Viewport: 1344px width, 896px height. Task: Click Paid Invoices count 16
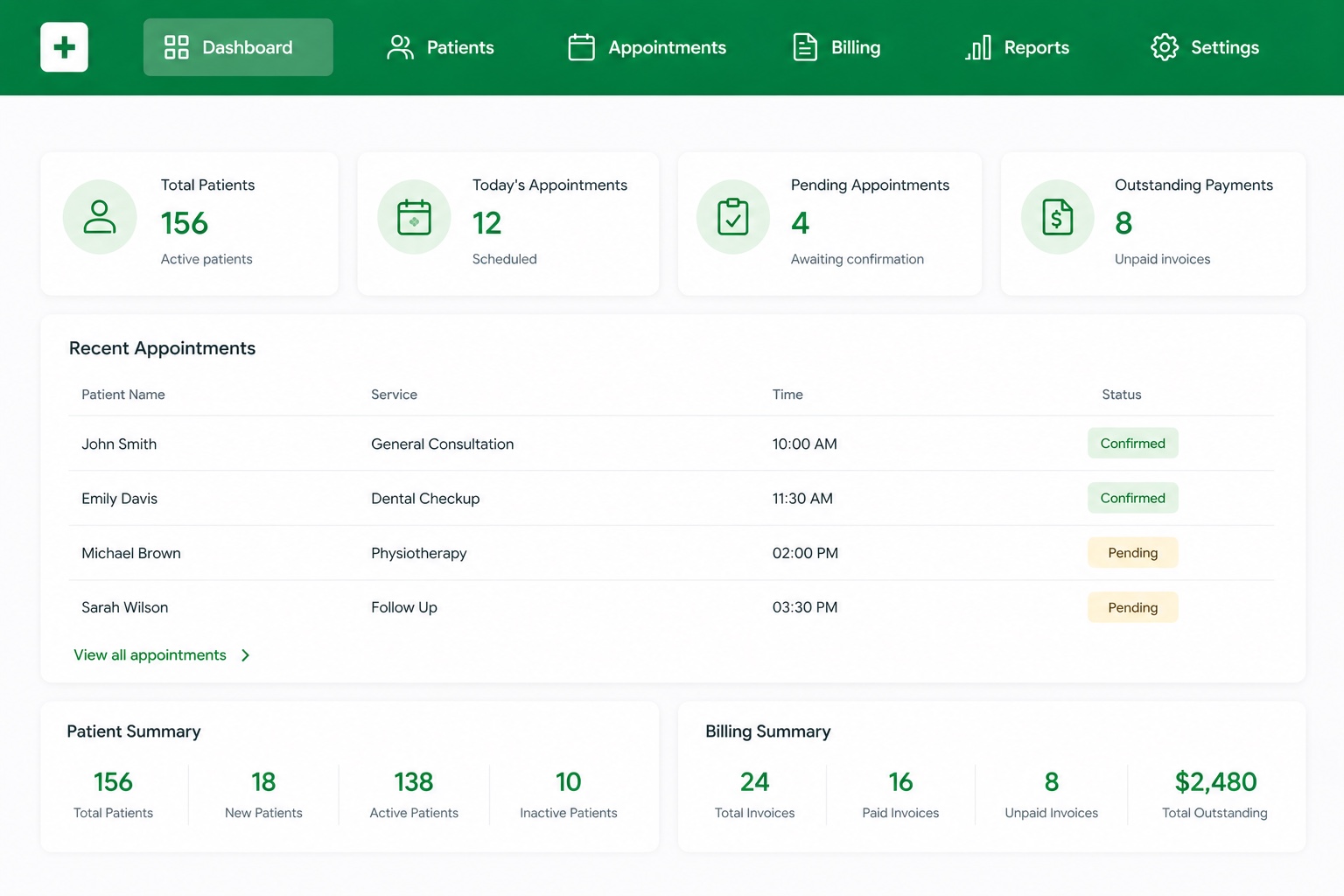coord(900,781)
